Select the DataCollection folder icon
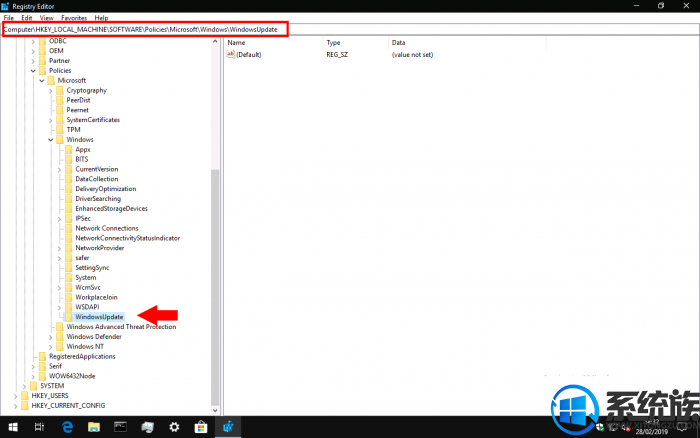This screenshot has width=700, height=438. point(69,179)
